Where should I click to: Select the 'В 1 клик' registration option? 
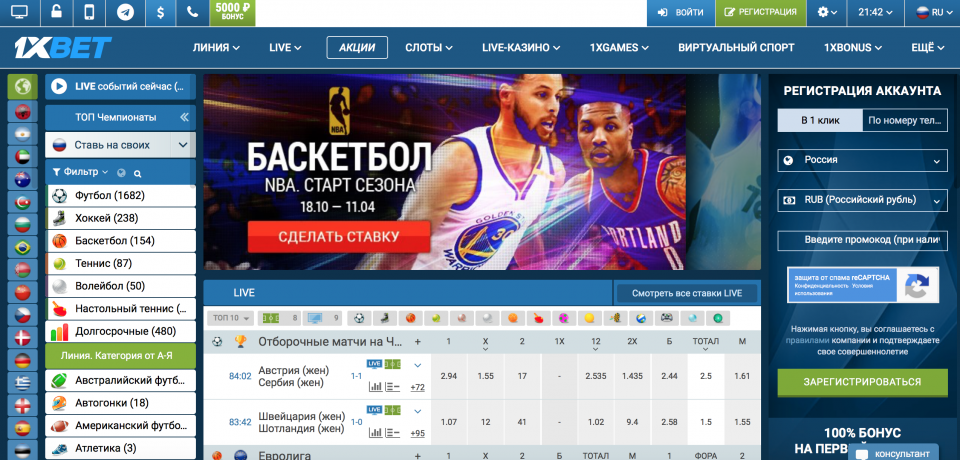(x=820, y=120)
